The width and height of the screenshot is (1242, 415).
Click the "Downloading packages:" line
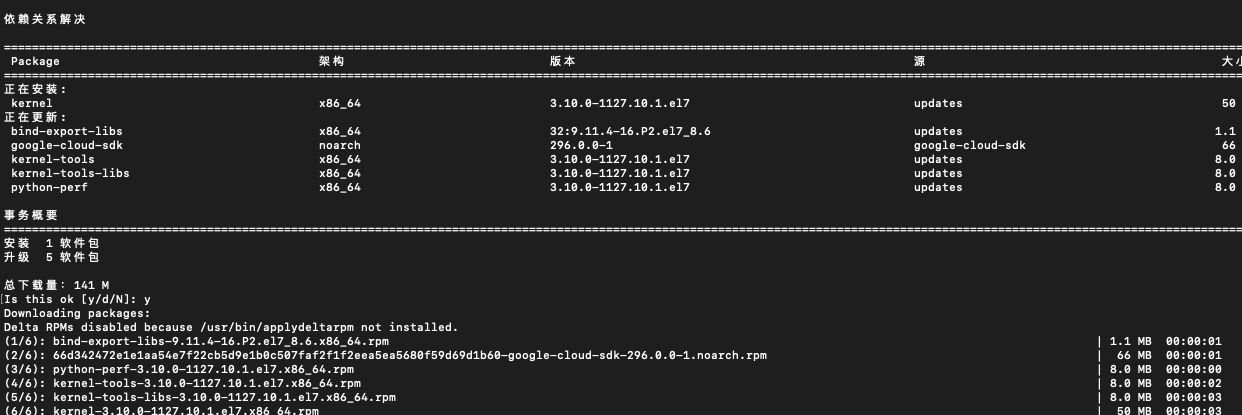pyautogui.click(x=77, y=313)
